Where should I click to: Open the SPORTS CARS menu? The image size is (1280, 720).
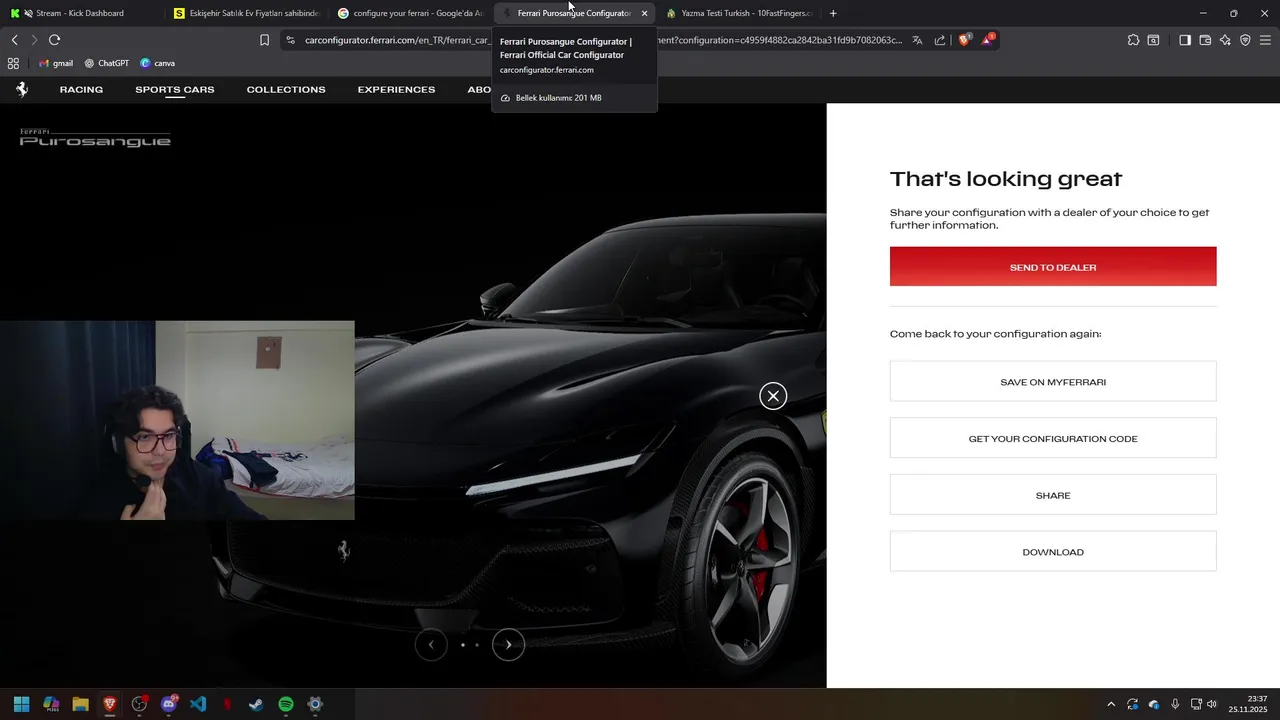175,90
